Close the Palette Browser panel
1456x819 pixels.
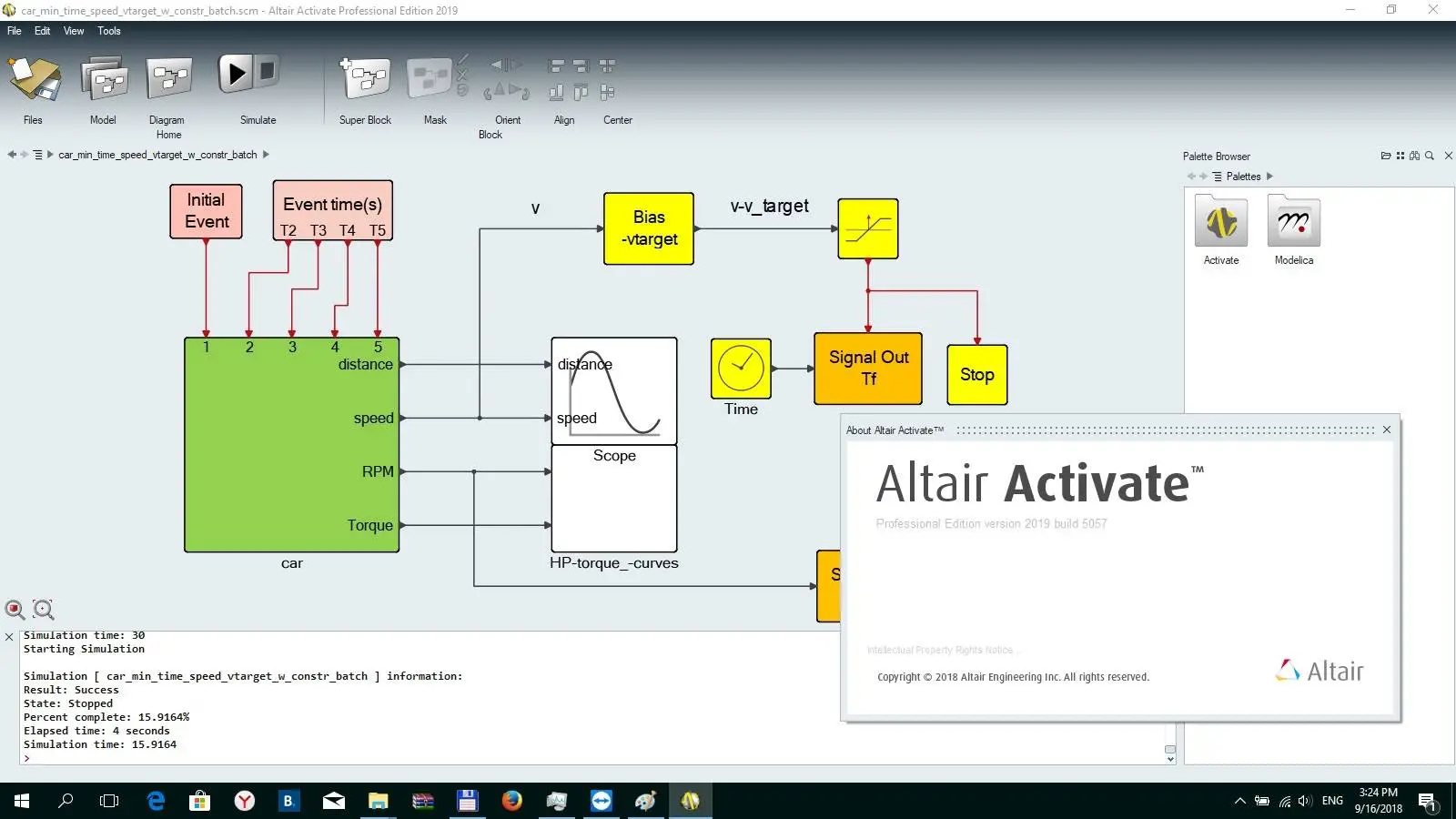[1449, 156]
